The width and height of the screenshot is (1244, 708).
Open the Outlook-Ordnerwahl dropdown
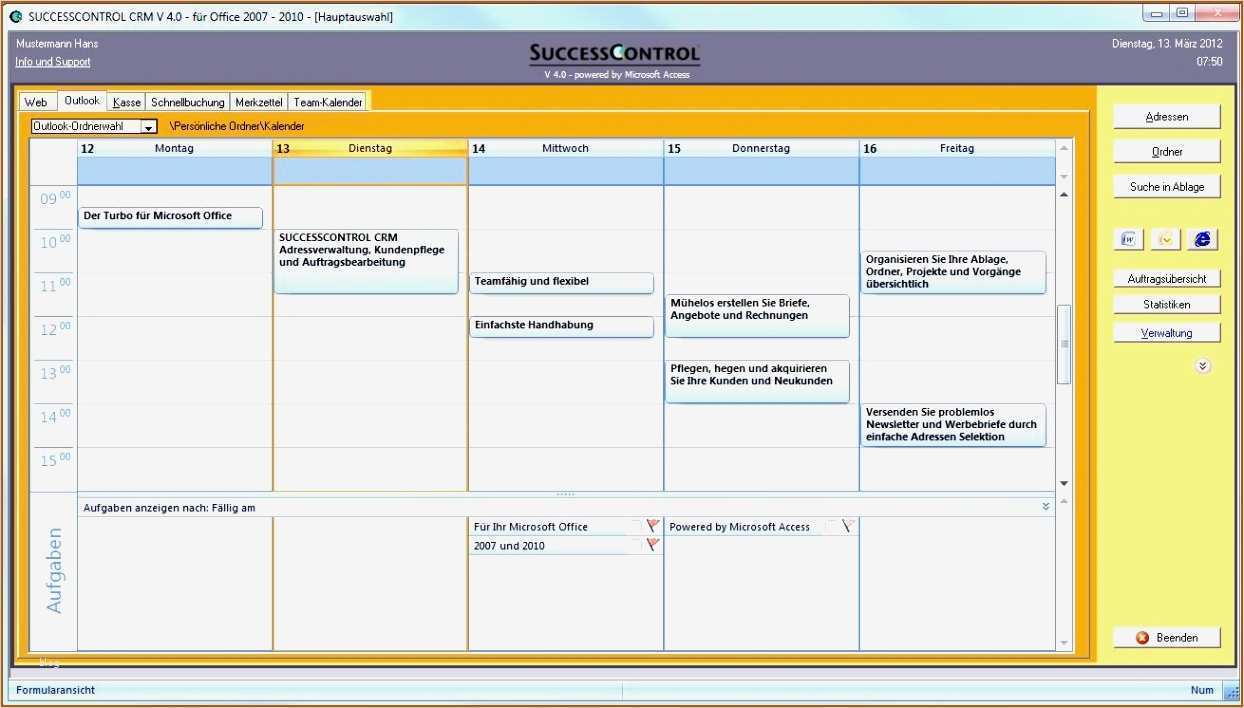148,126
